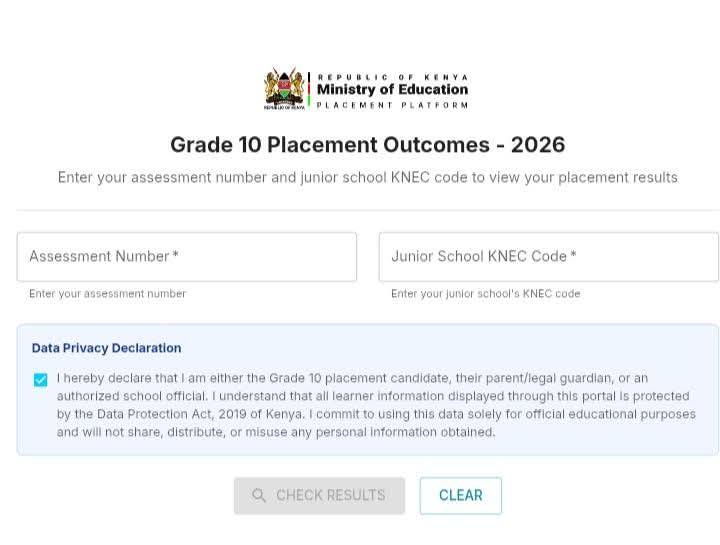Click the 'I hereby declare' declaration paragraph
The width and height of the screenshot is (720, 545).
[377, 405]
